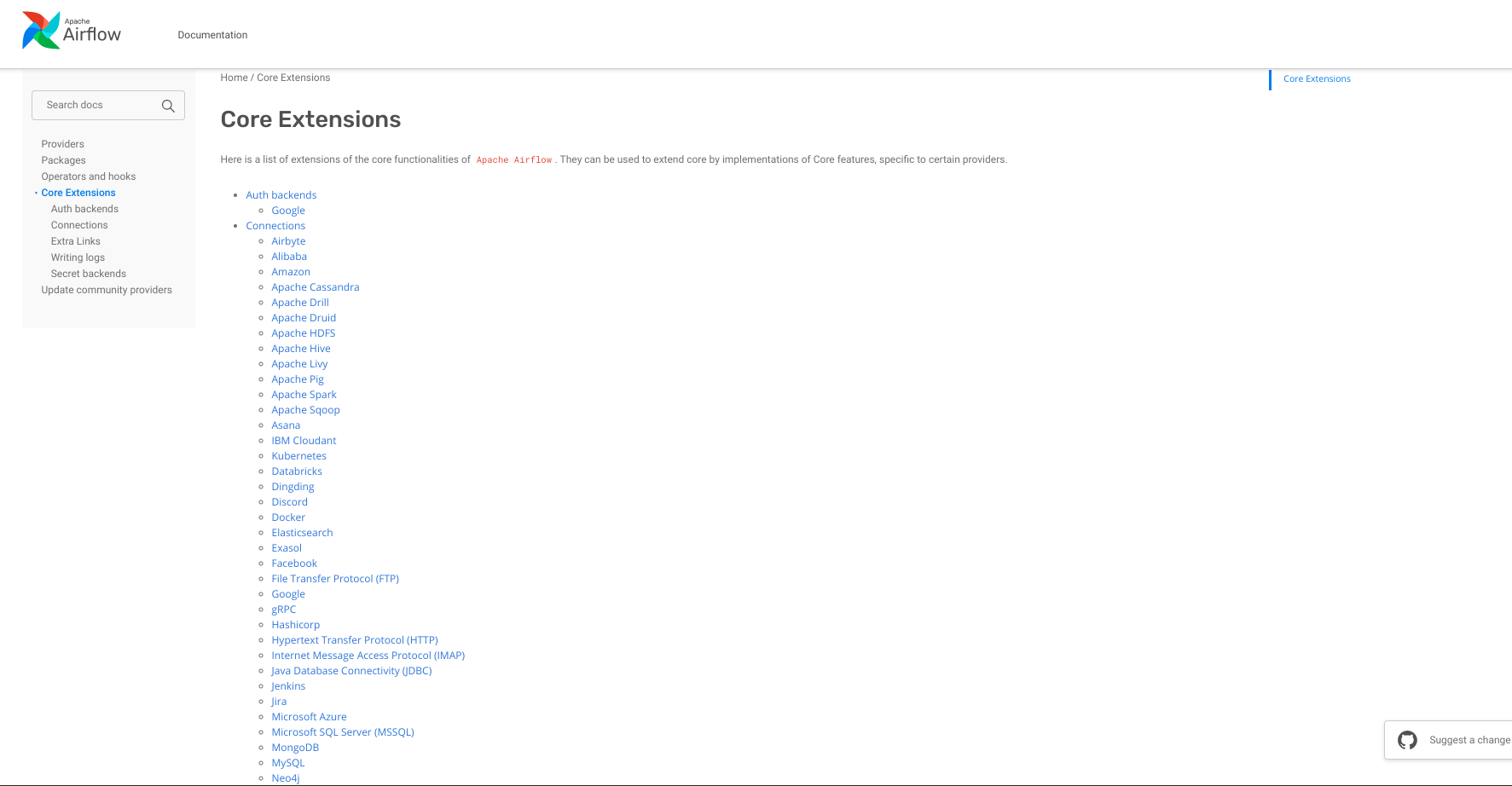
Task: Open Hypertext Transfer Protocol (HTTP) link
Action: coord(355,640)
